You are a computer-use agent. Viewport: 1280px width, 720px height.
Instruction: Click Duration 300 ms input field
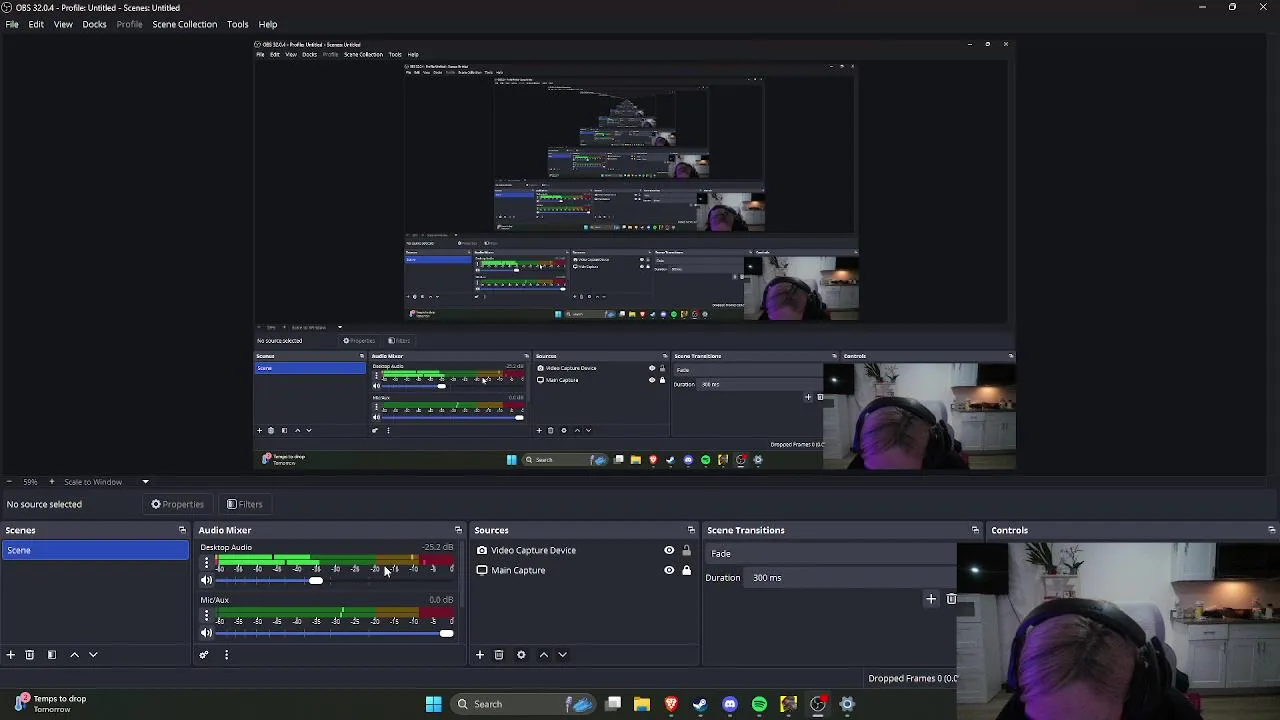pos(850,578)
